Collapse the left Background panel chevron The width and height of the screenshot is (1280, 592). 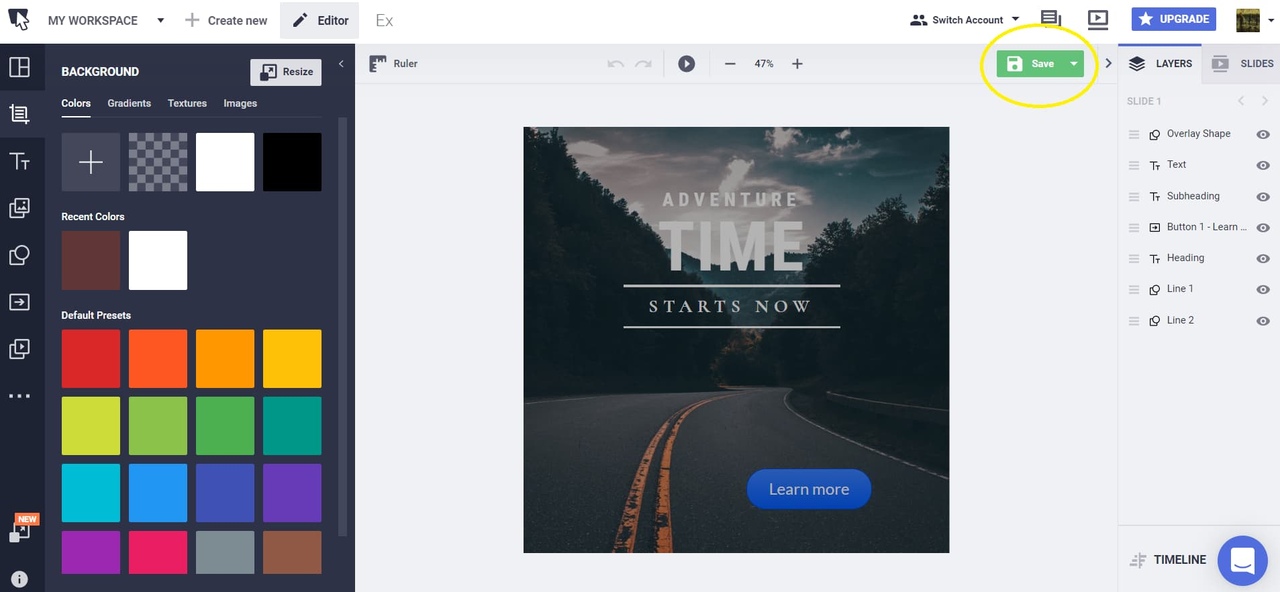point(341,64)
